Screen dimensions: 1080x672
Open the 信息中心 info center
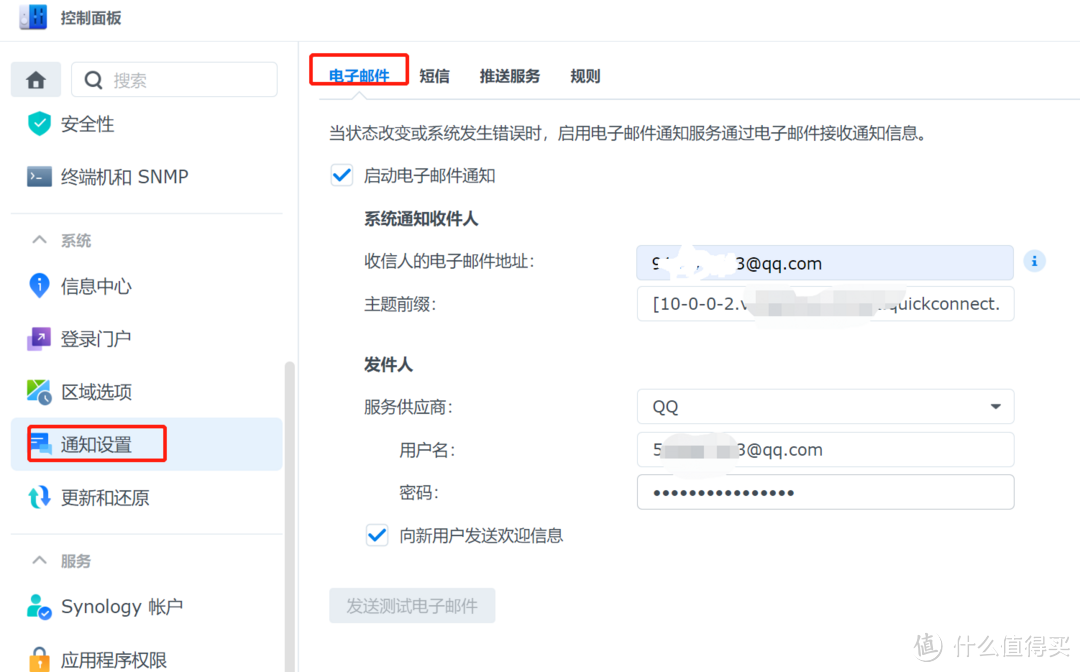click(97, 286)
